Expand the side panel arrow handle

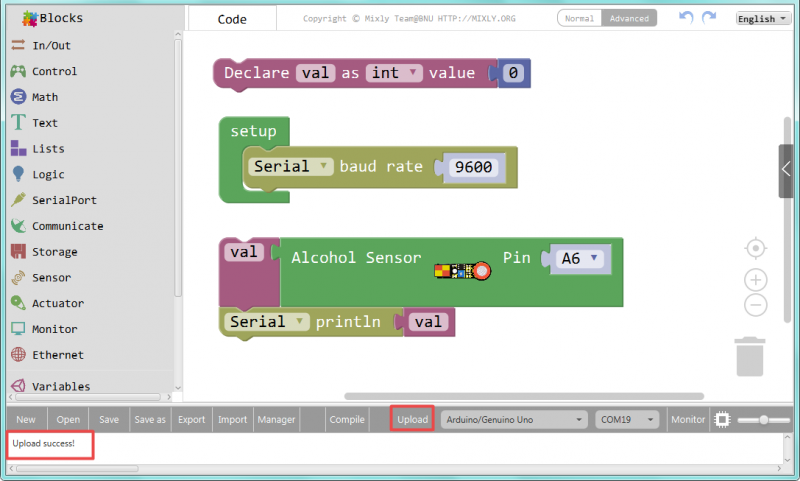coord(787,170)
